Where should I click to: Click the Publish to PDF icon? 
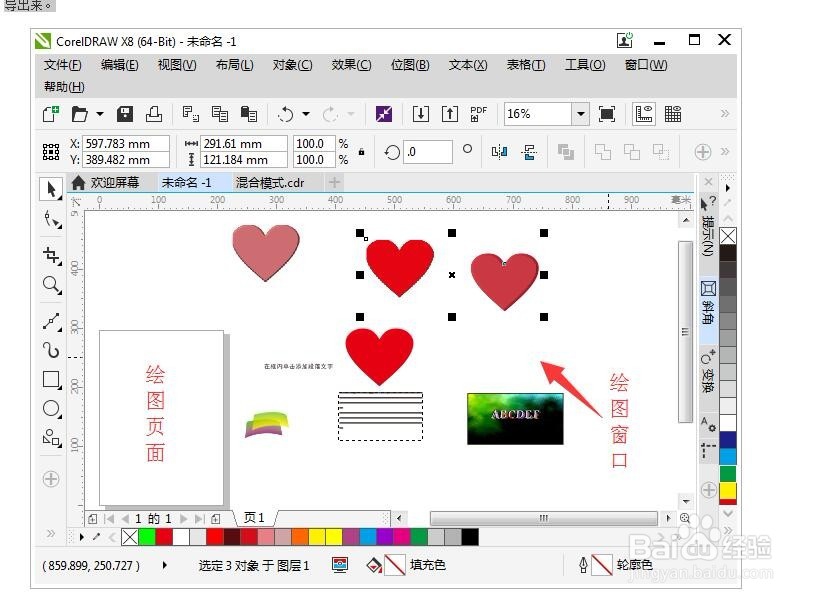click(477, 113)
